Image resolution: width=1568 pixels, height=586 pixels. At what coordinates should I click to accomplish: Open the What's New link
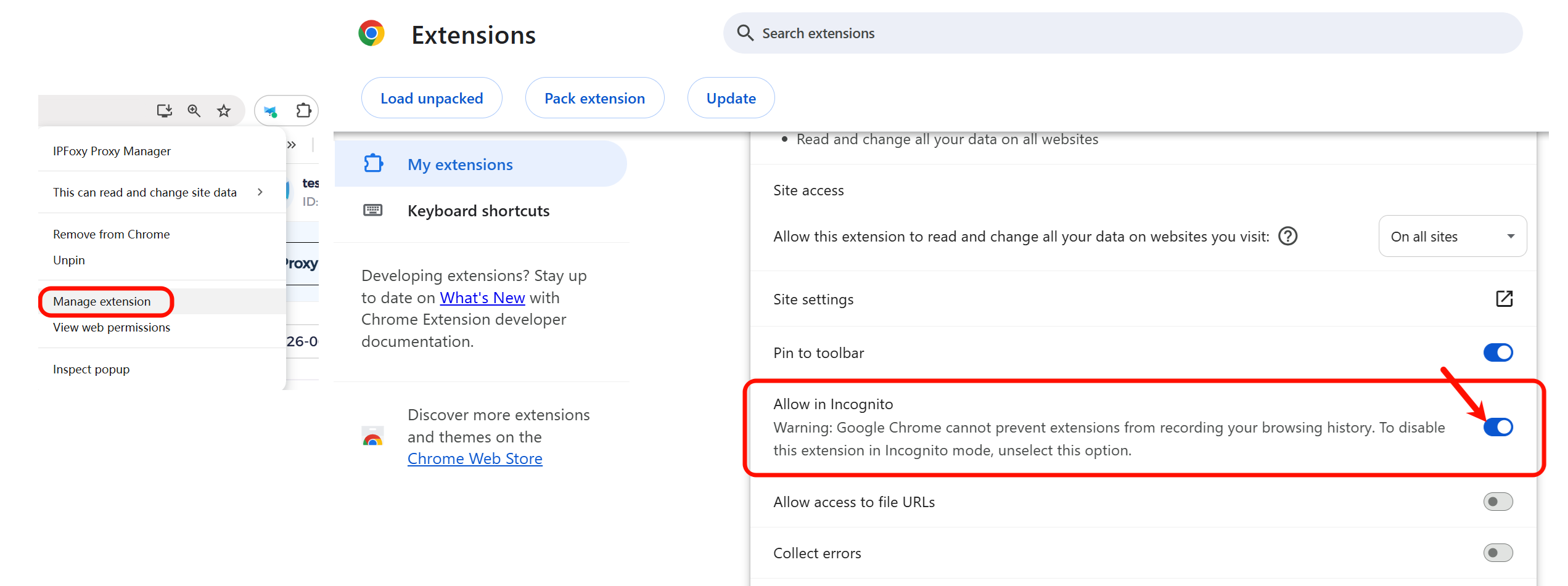[x=482, y=298]
